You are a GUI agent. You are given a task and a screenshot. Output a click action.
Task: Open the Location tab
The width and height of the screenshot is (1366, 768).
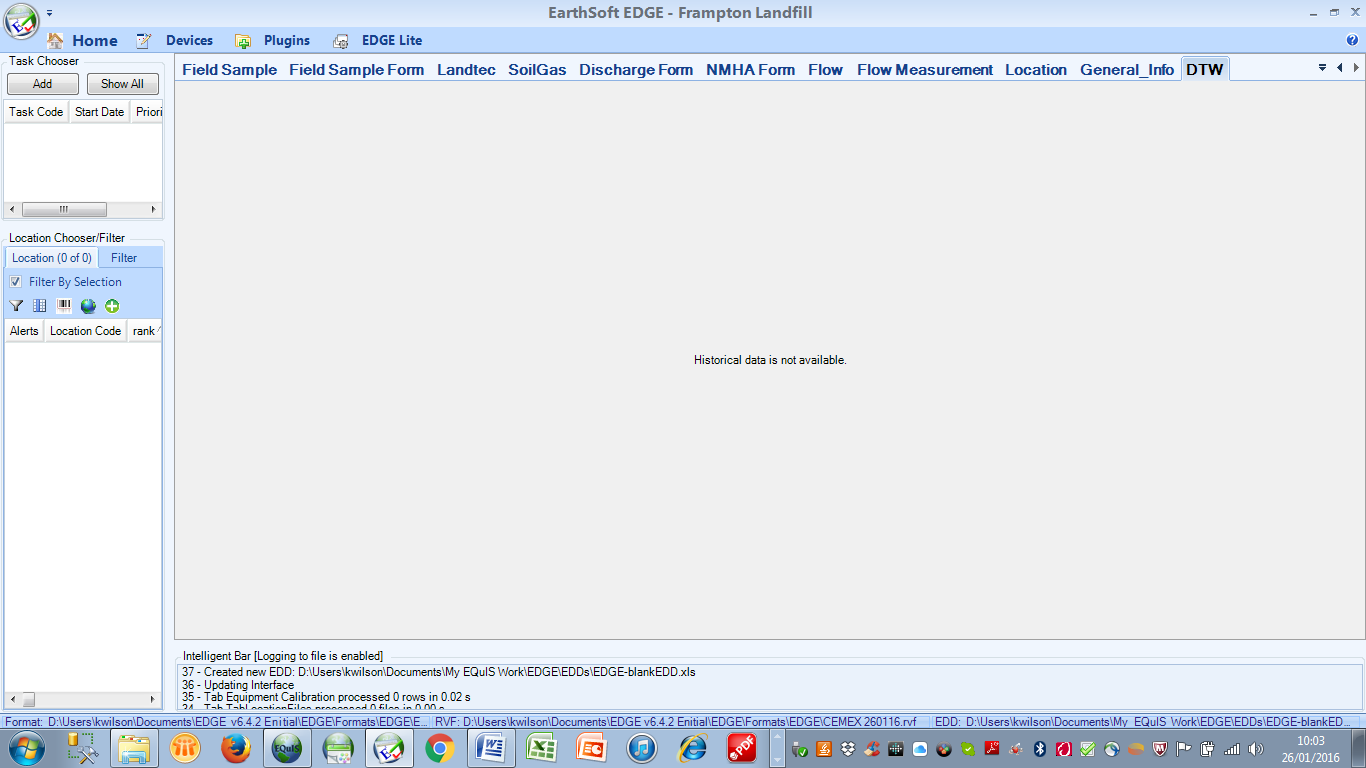tap(1036, 70)
